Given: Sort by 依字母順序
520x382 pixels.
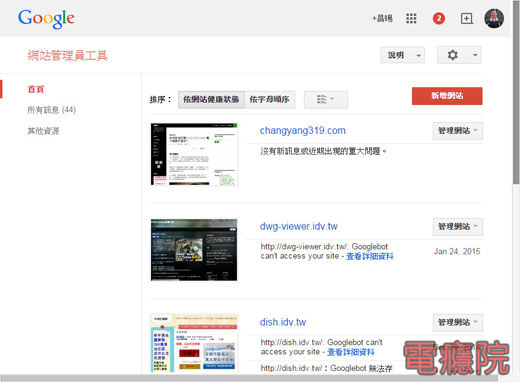Looking at the screenshot, I should click(270, 99).
